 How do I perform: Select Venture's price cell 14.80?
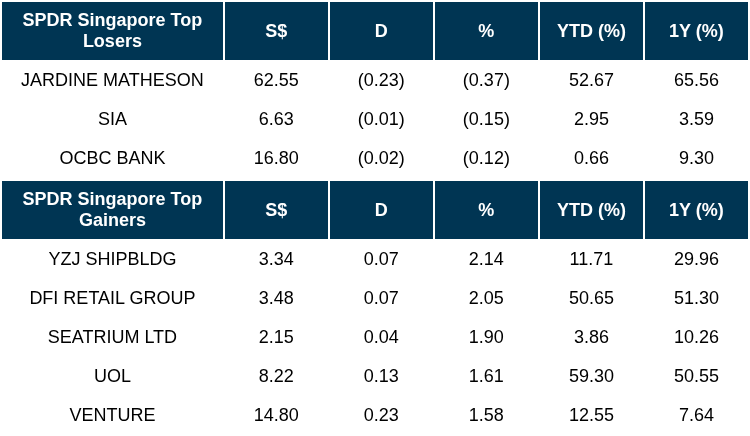coord(276,415)
